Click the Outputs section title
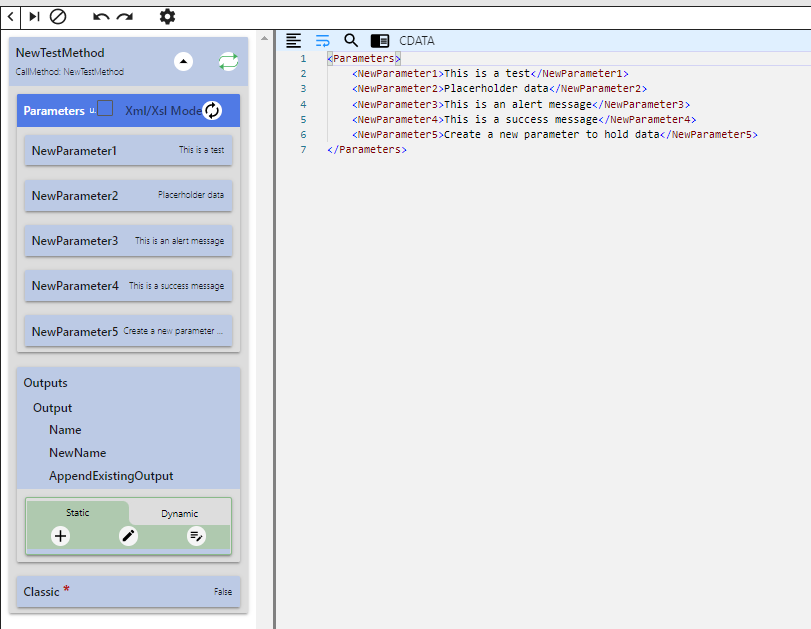The height and width of the screenshot is (629, 811). click(46, 383)
